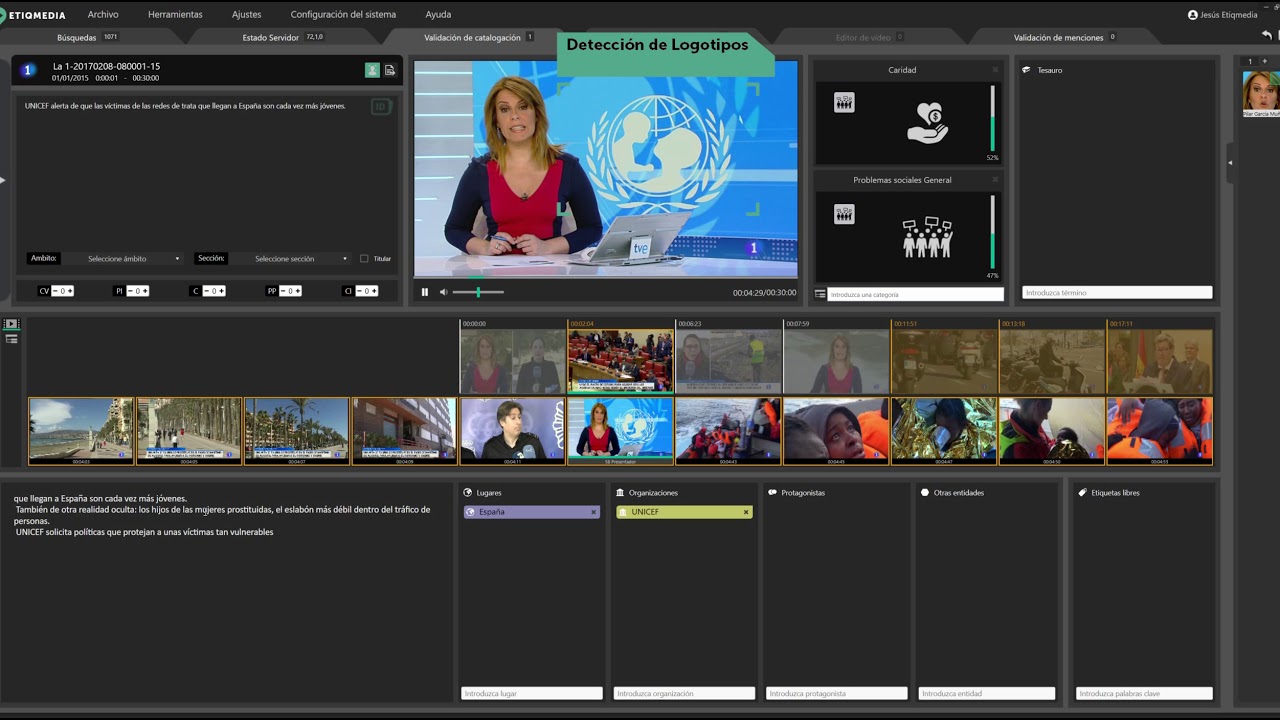Click the video progress bar under the player
This screenshot has height=720, width=1280.
pos(606,277)
